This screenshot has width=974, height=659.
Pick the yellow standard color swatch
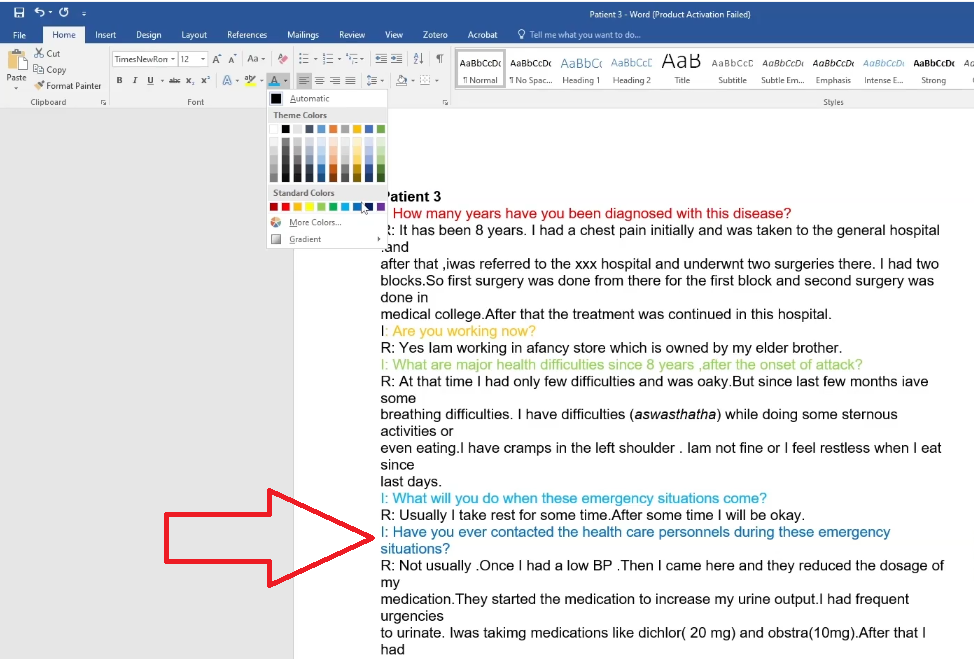309,207
